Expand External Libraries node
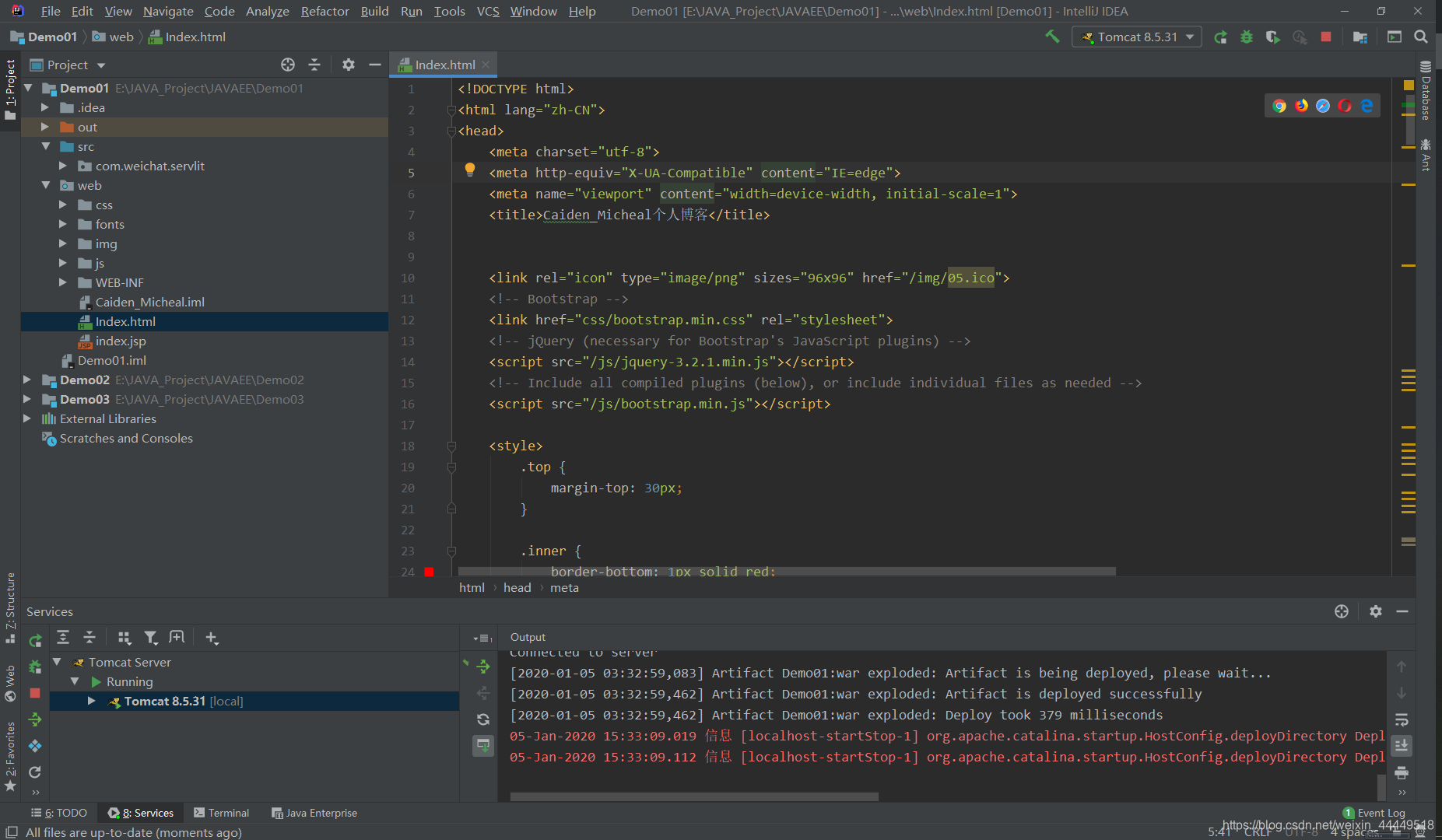 [x=27, y=418]
